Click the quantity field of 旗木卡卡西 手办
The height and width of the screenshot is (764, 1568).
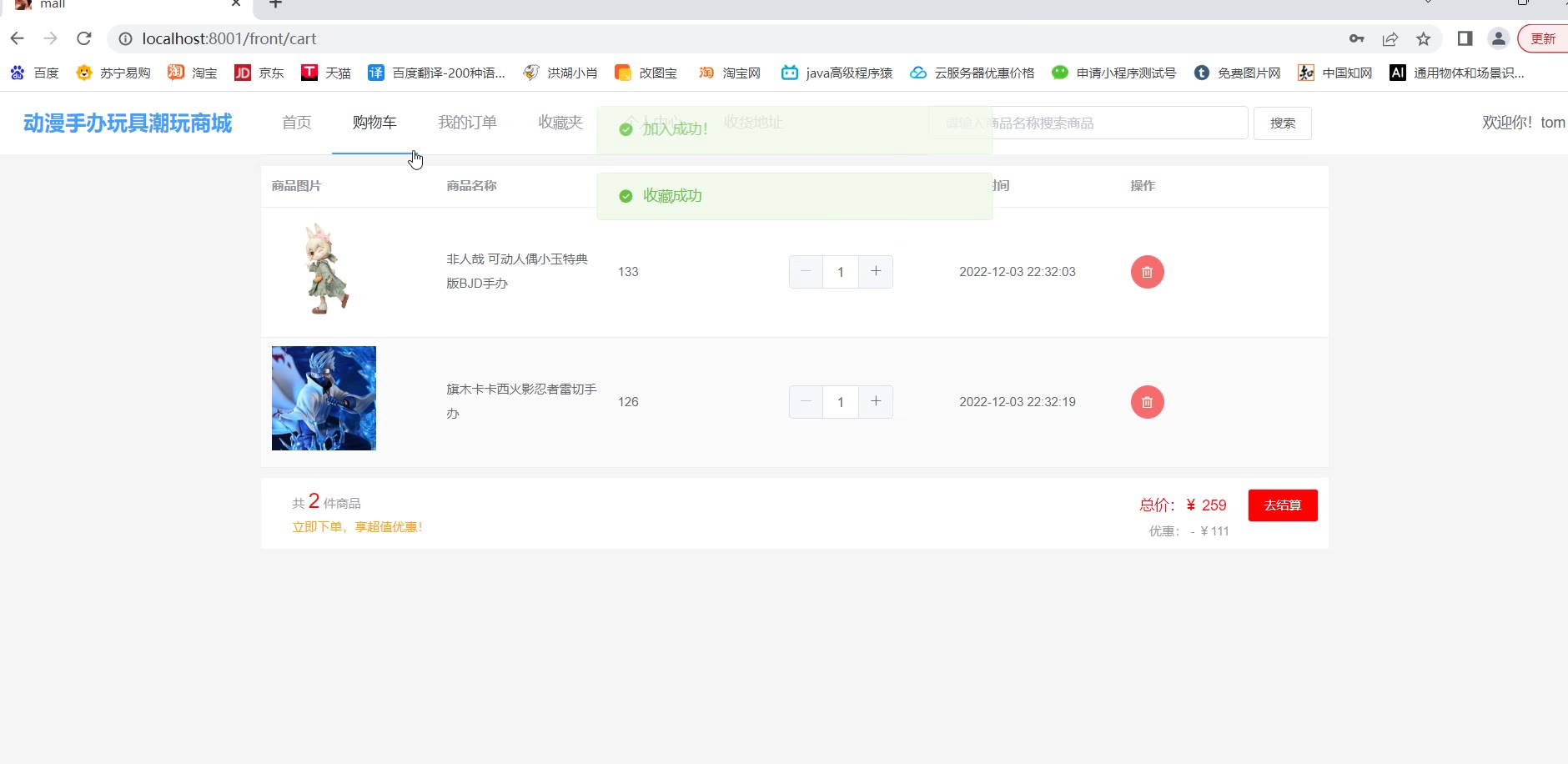point(841,402)
